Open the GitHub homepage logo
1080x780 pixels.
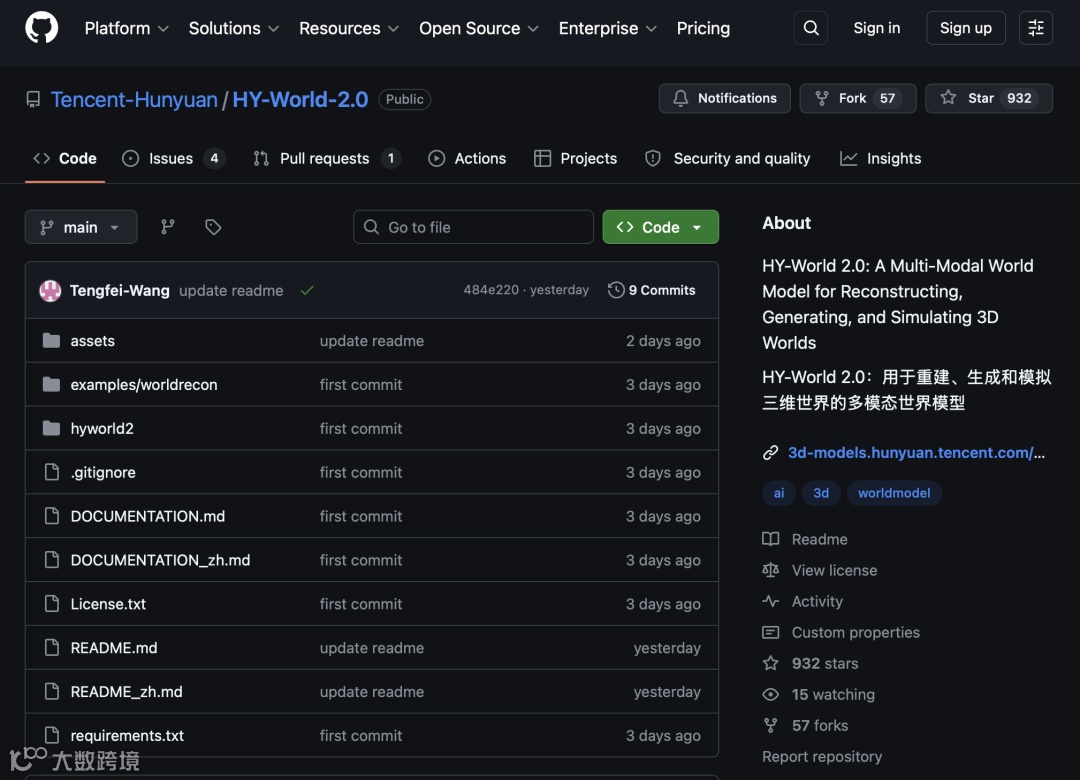click(x=41, y=28)
